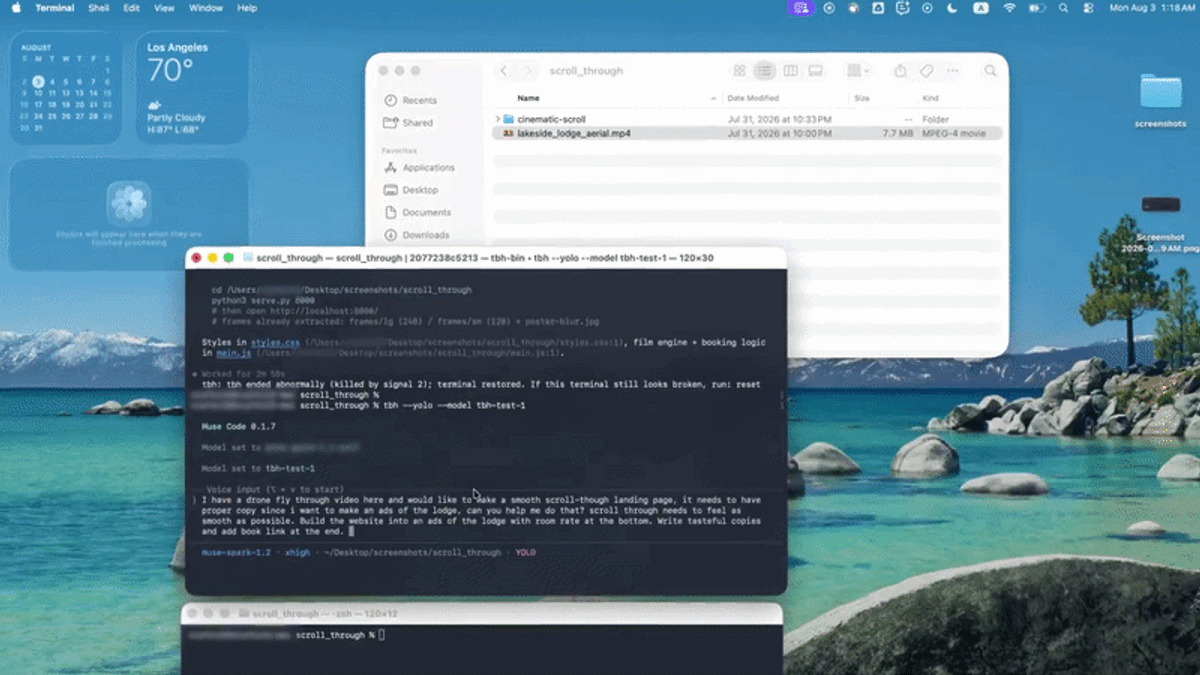Open the Wi-Fi menu bar icon

[x=1010, y=8]
